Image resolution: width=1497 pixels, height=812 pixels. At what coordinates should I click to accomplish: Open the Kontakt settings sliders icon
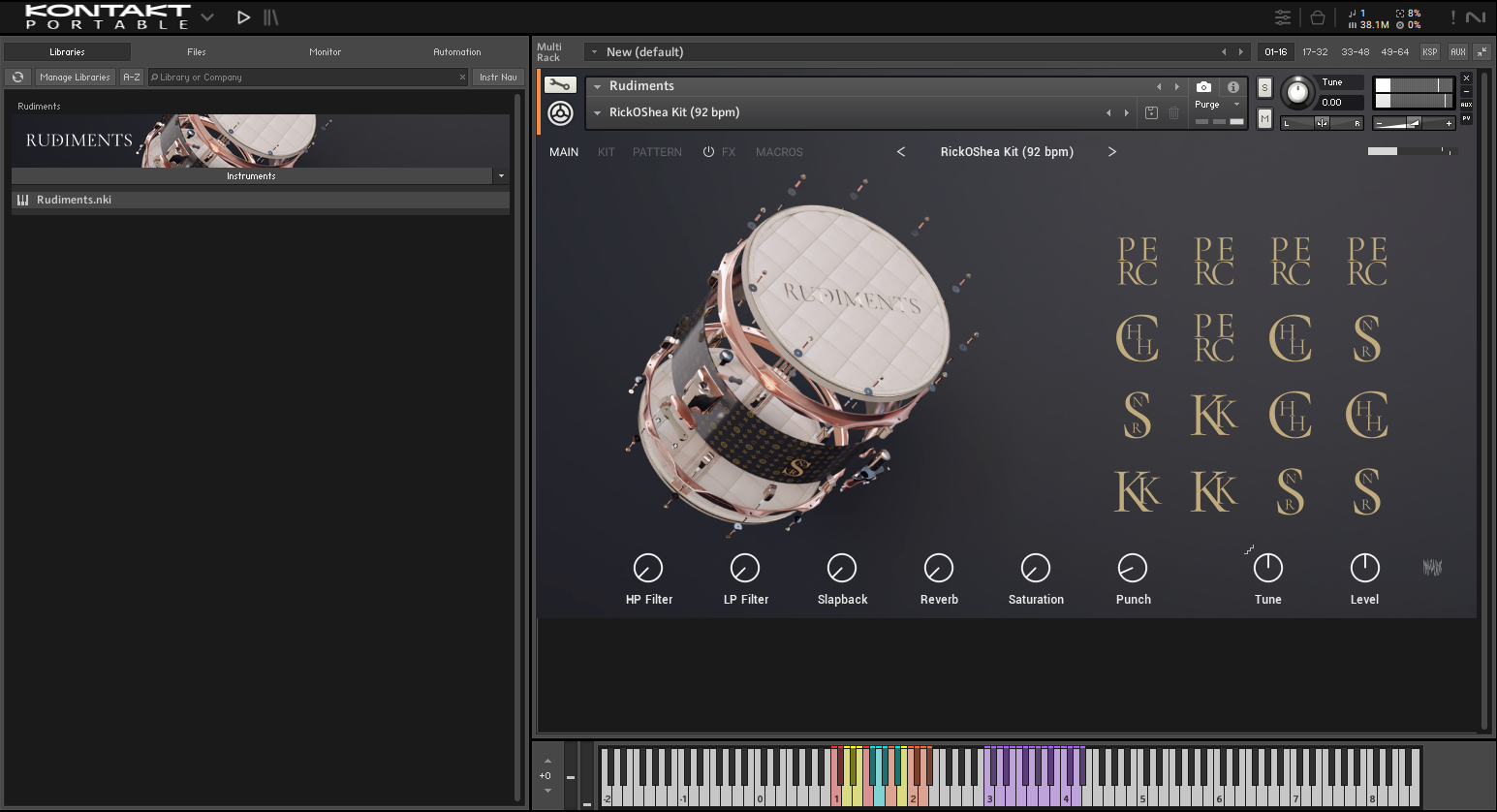[x=1282, y=17]
